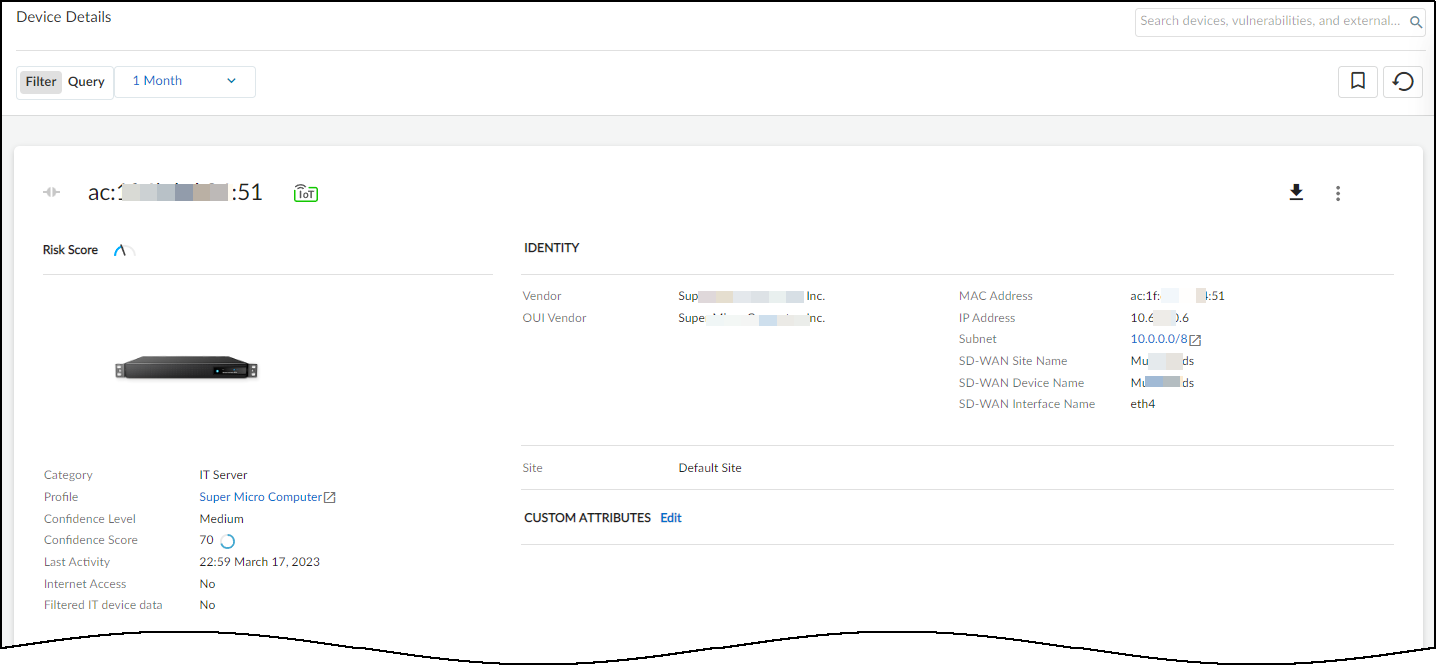
Task: Click the bookmark icon button
Action: 1357,81
